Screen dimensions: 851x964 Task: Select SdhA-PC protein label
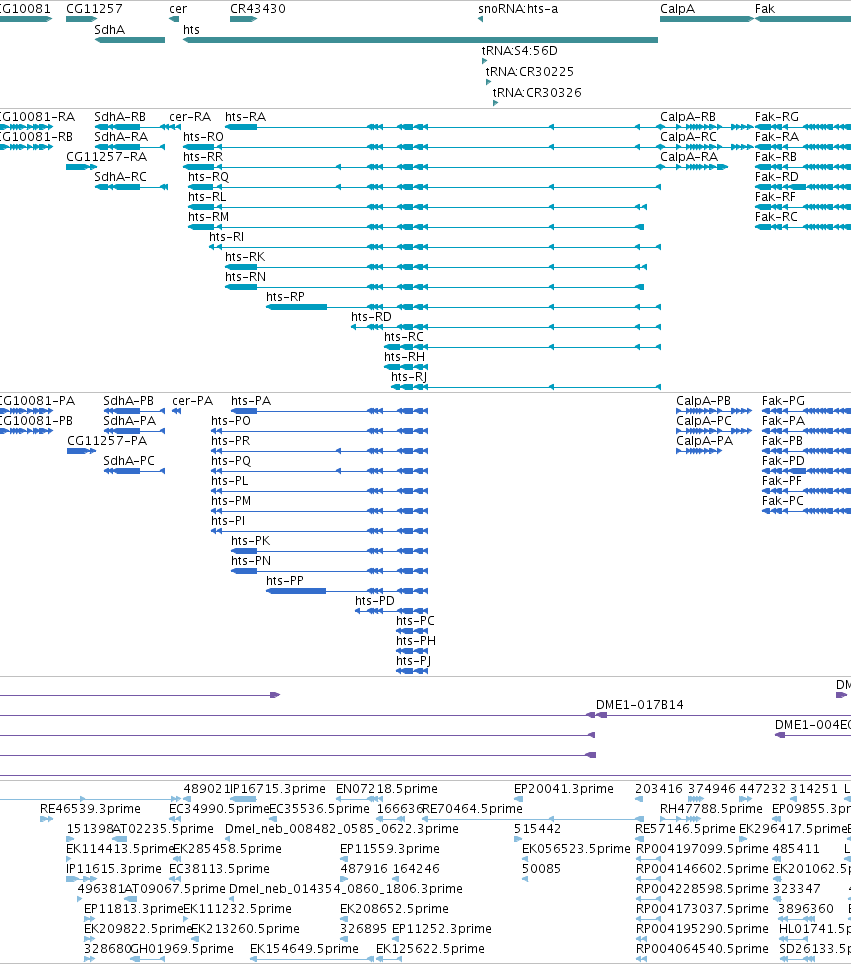point(129,460)
